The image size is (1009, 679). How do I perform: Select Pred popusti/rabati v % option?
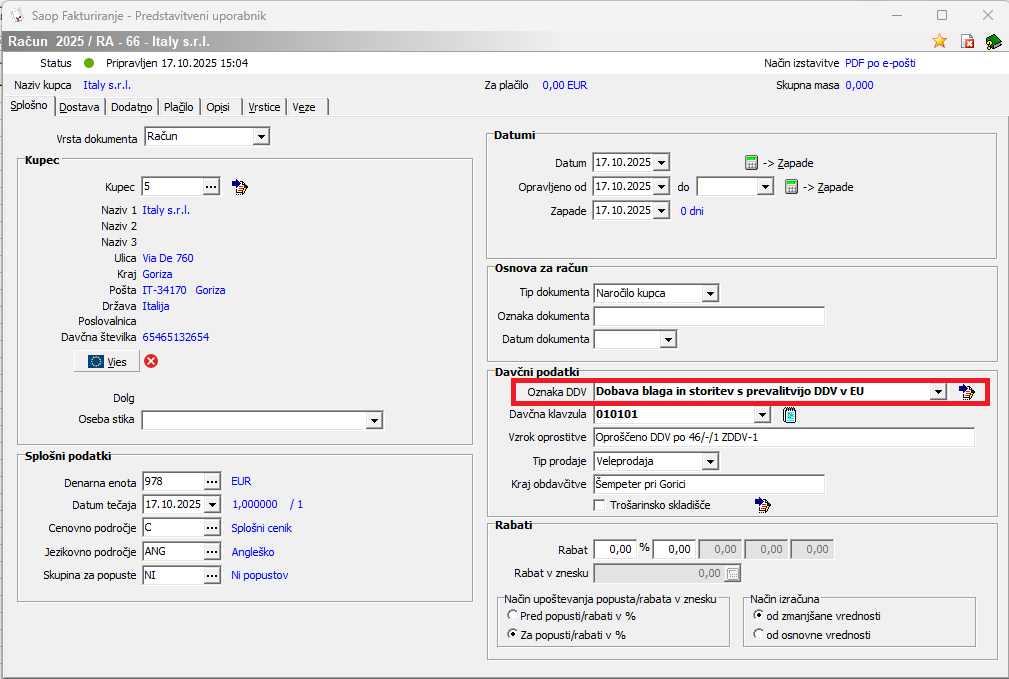point(512,615)
